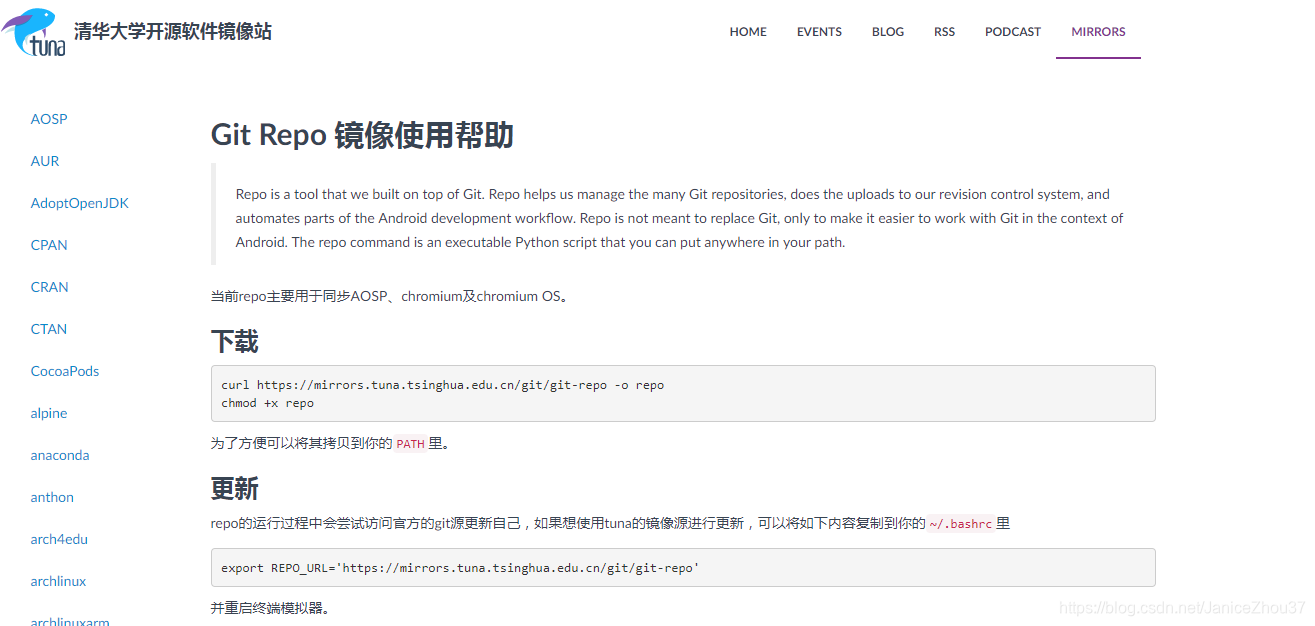Click the inline ~/.bashrc code label
This screenshot has height=626, width=1315.
960,523
